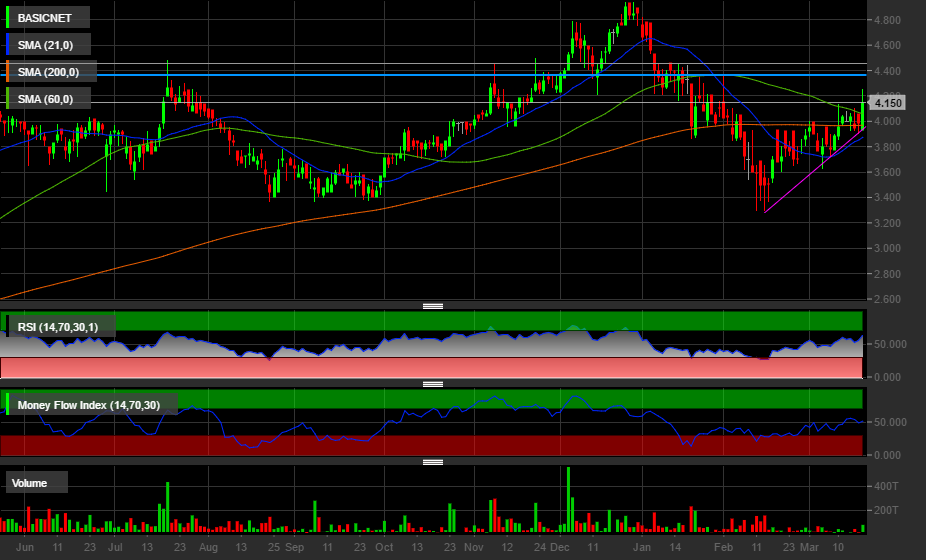Click the 2.600 price axis label
Image resolution: width=926 pixels, height=560 pixels.
888,299
